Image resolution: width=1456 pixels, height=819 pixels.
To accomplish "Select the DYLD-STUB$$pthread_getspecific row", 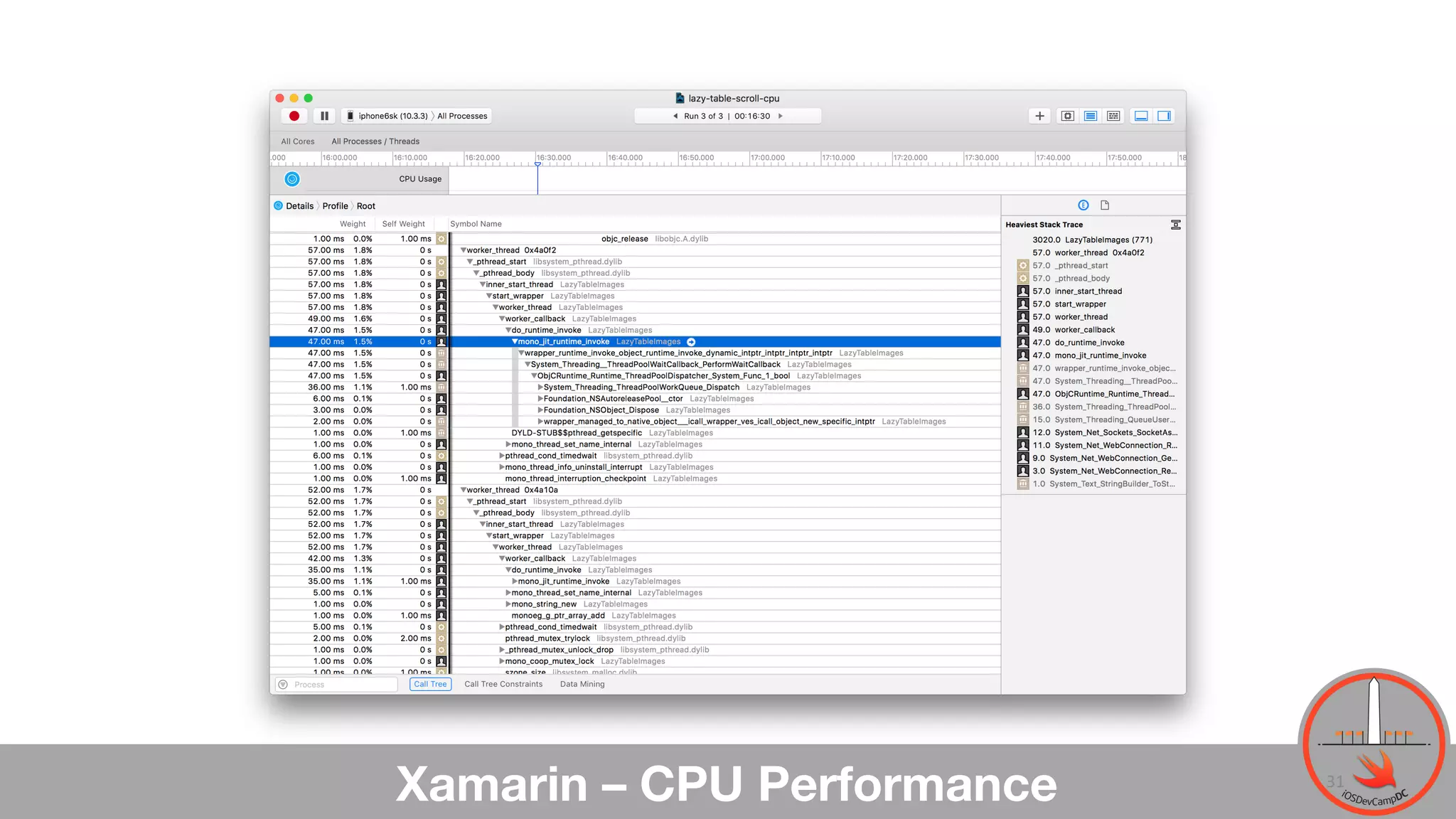I will point(635,433).
